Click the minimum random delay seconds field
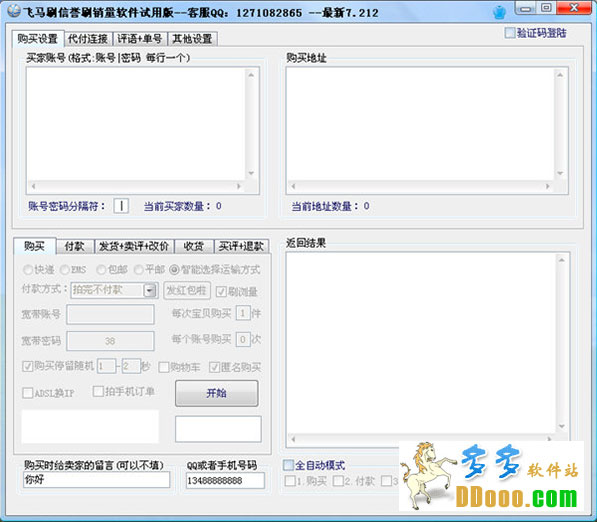This screenshot has width=597, height=522. click(x=107, y=366)
